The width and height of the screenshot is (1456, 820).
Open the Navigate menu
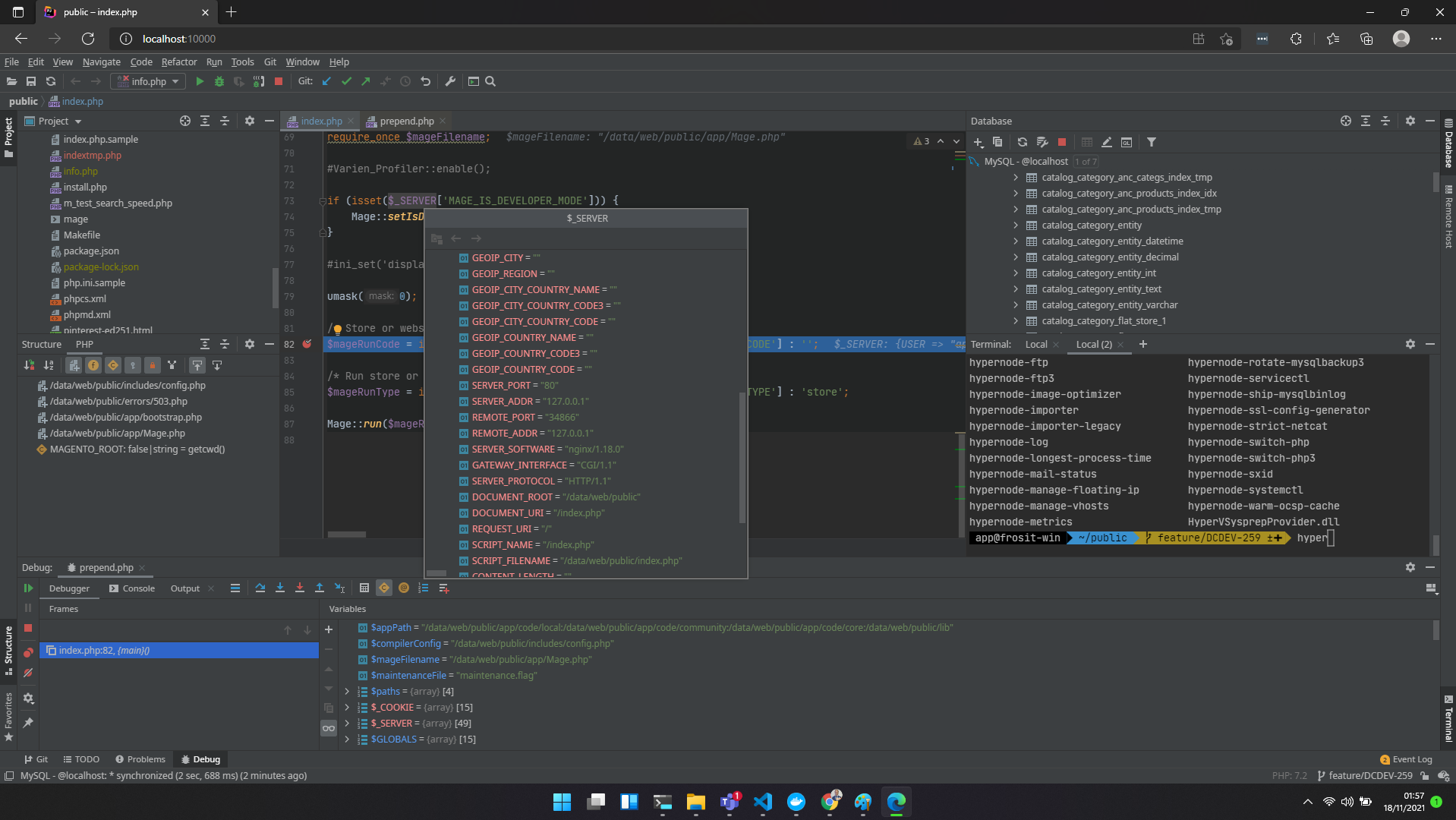pos(102,61)
